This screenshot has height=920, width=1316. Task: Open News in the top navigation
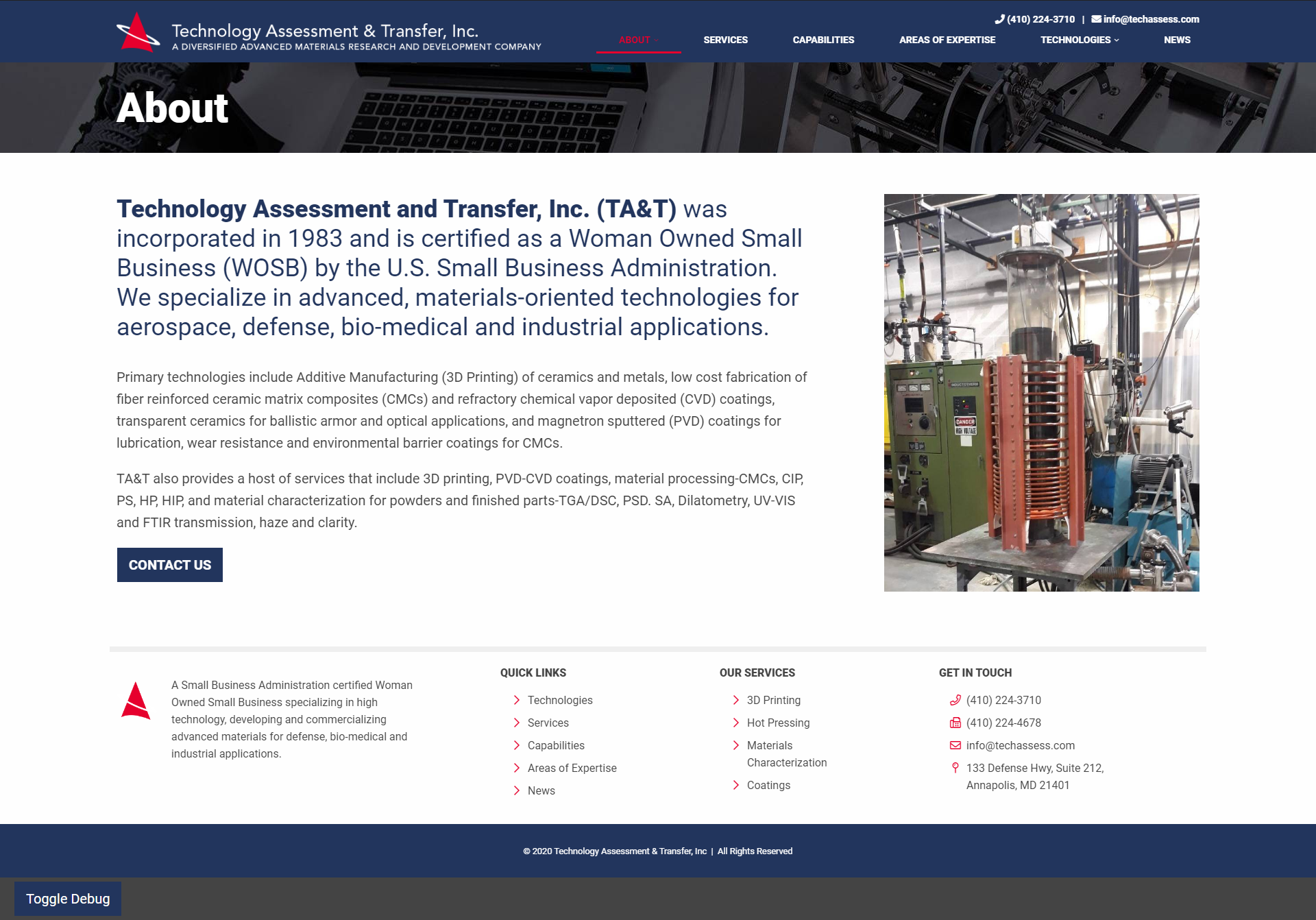(1177, 40)
